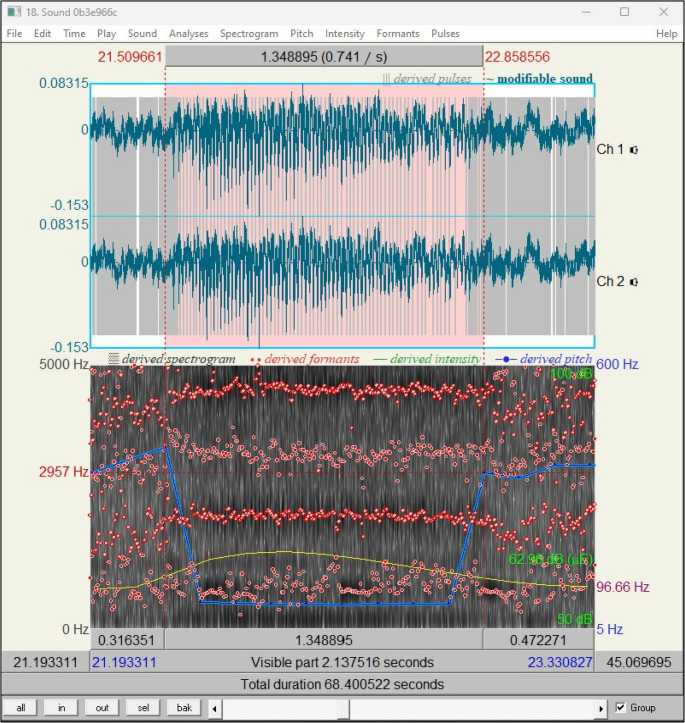The height and width of the screenshot is (723, 685).
Task: Toggle the Group checkbox
Action: click(620, 707)
